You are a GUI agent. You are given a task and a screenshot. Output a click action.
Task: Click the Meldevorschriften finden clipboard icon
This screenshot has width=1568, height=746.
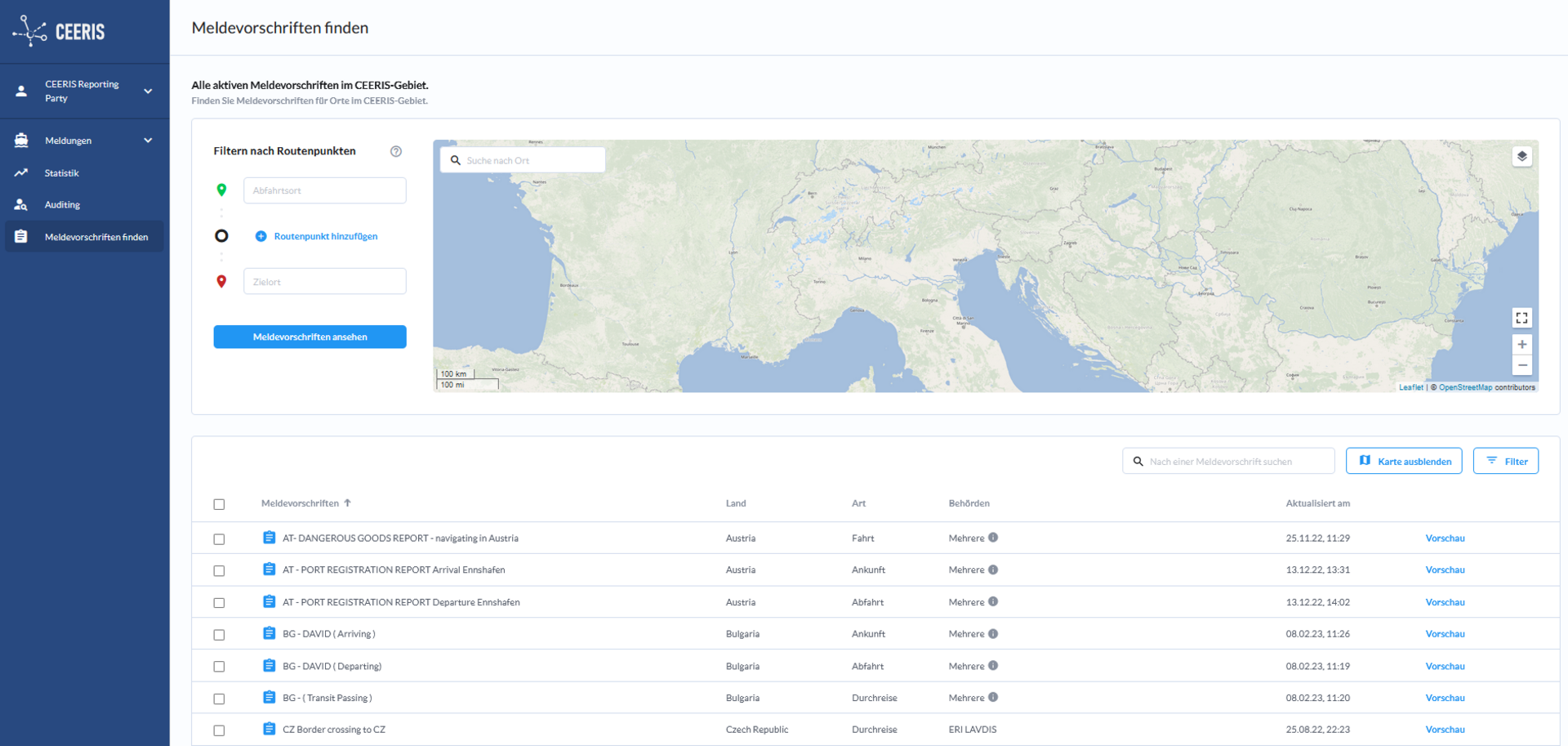click(x=21, y=236)
